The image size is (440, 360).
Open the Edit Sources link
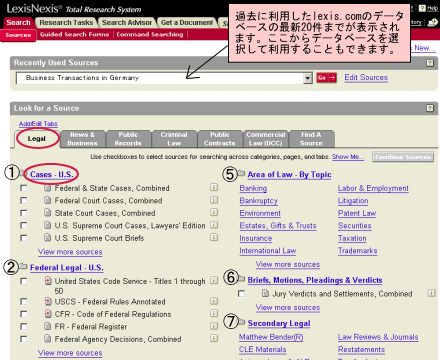click(366, 78)
